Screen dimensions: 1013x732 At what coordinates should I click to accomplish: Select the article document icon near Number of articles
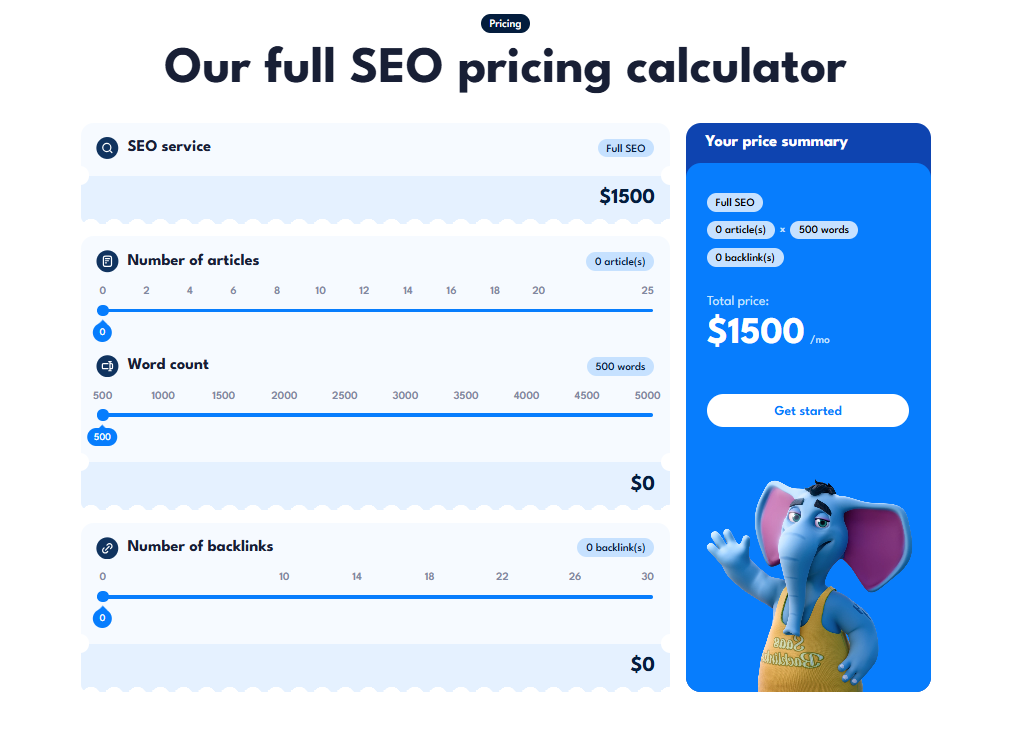[107, 260]
